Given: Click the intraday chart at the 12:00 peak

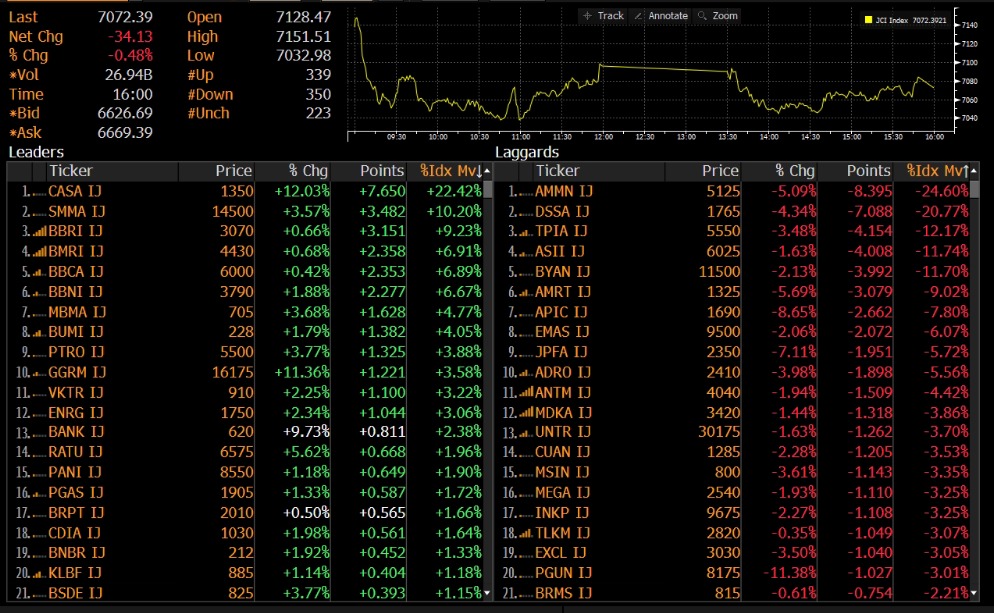Looking at the screenshot, I should (x=600, y=65).
